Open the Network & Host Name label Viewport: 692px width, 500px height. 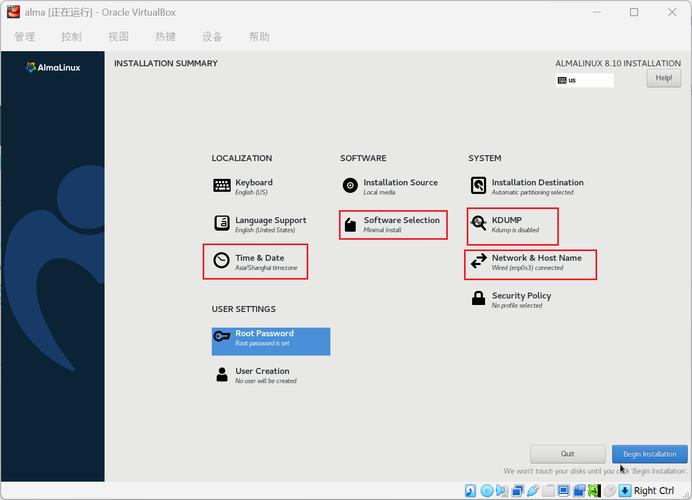537,258
